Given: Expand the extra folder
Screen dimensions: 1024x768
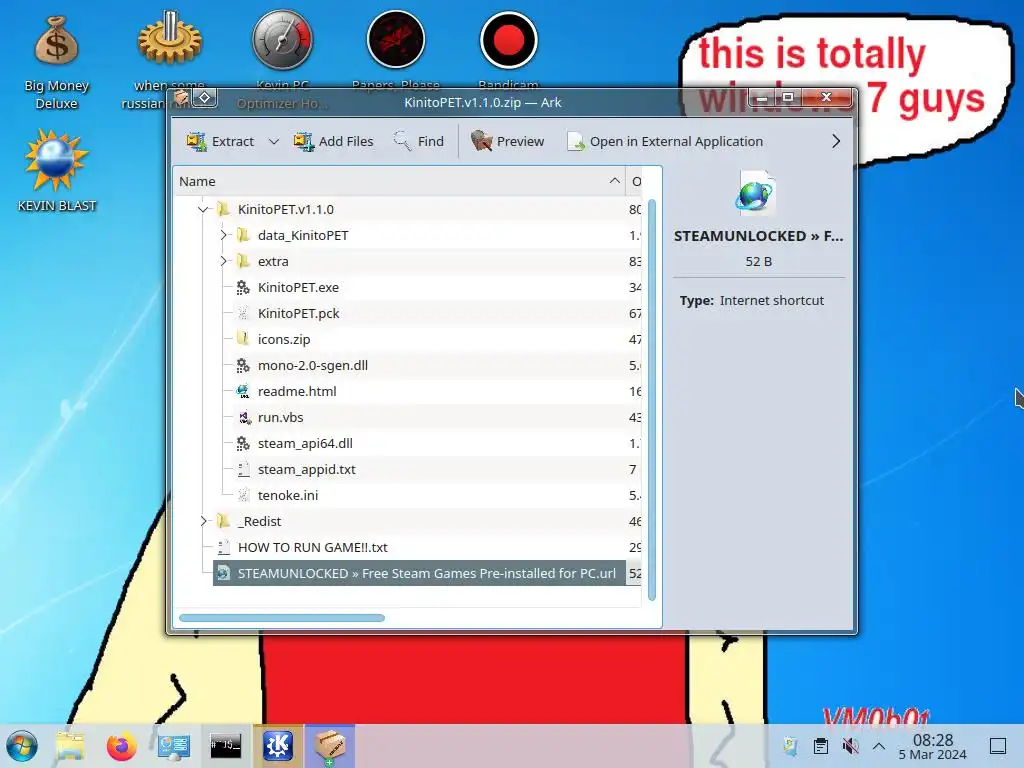Looking at the screenshot, I should [223, 261].
